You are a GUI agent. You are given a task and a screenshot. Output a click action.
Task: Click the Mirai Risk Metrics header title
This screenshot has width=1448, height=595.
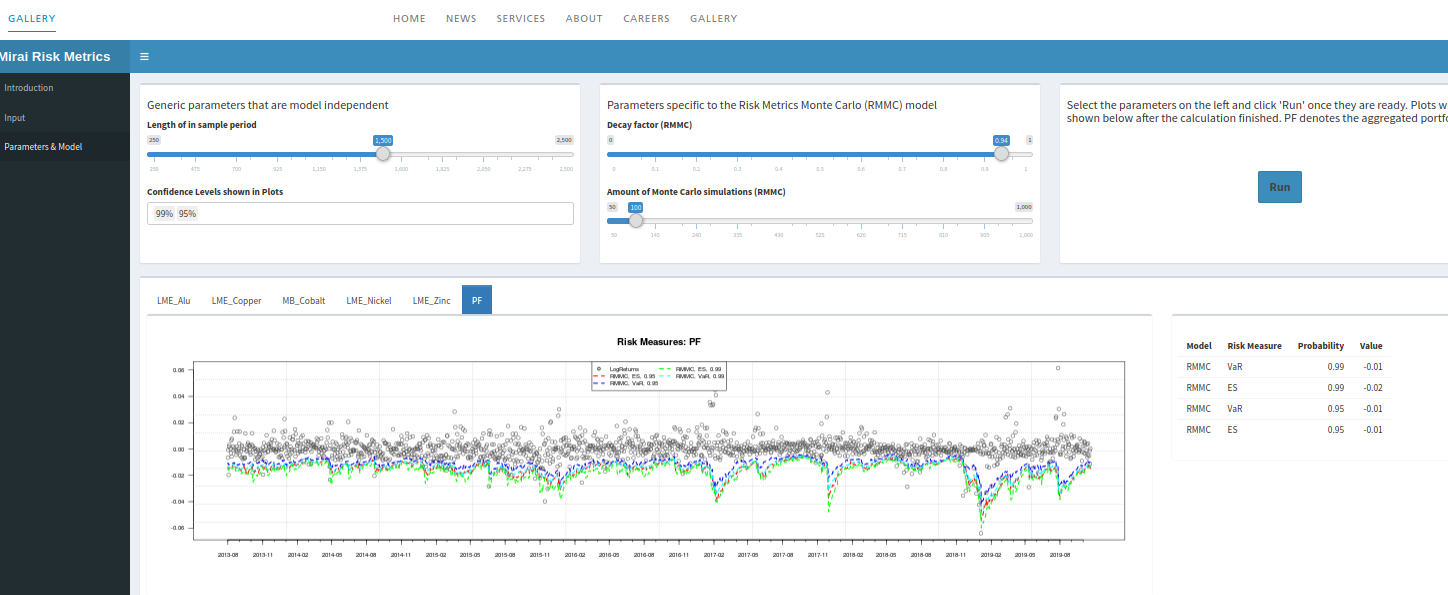coord(55,57)
